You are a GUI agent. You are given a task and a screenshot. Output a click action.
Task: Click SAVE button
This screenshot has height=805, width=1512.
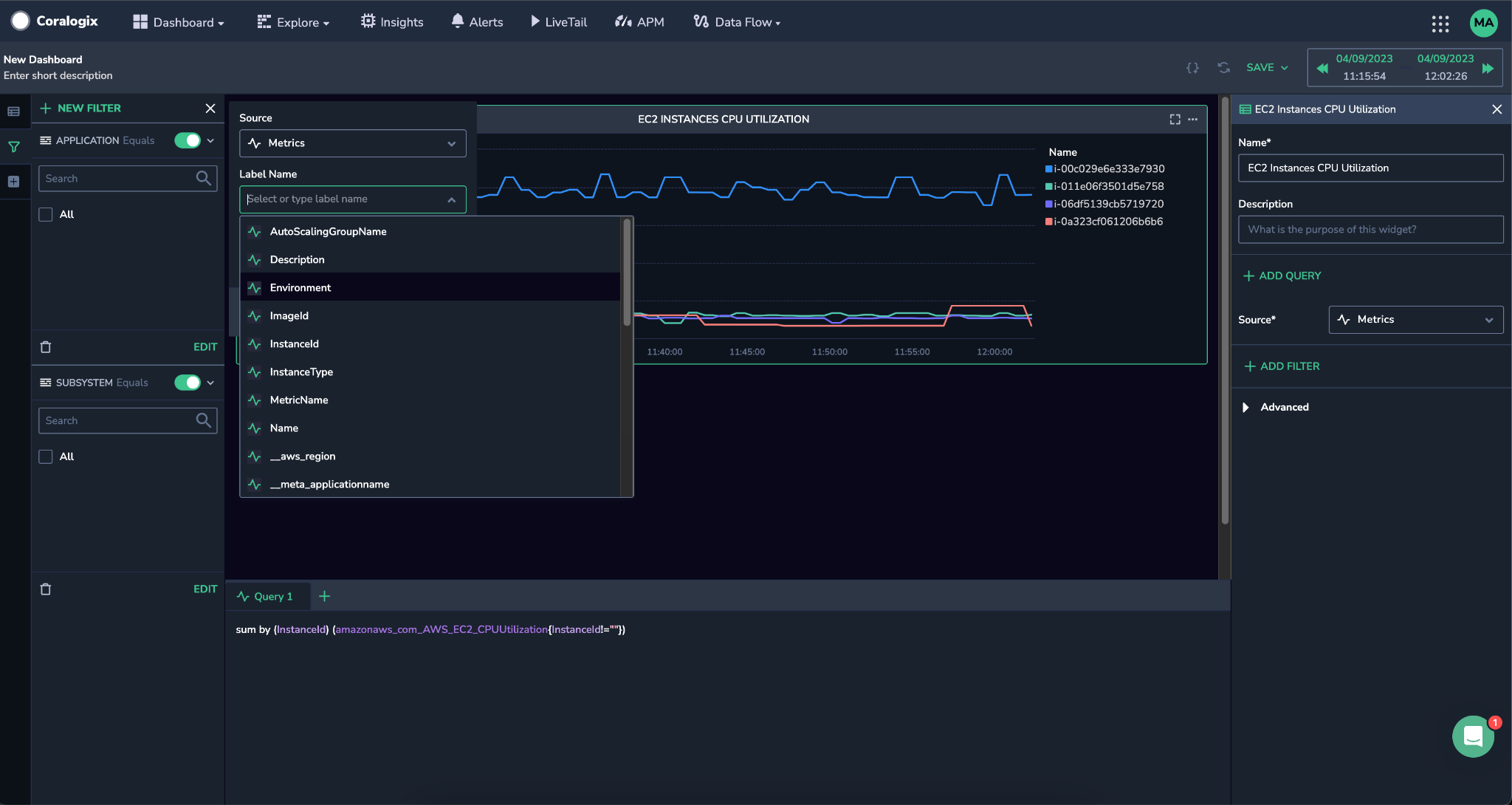click(x=1260, y=67)
